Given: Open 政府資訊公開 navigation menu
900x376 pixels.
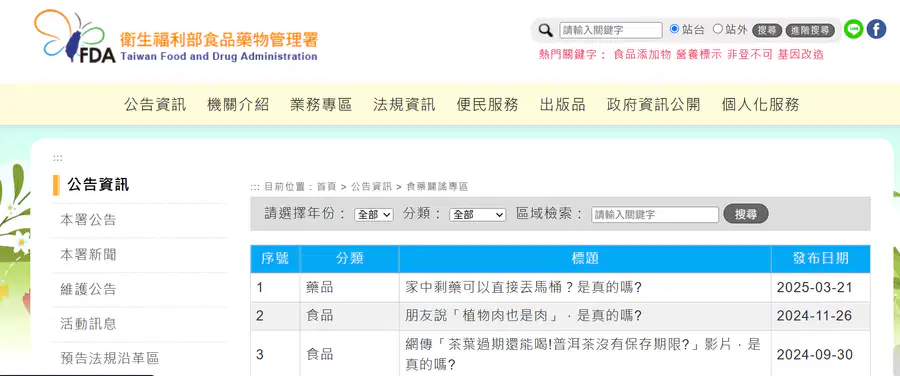Looking at the screenshot, I should [653, 104].
